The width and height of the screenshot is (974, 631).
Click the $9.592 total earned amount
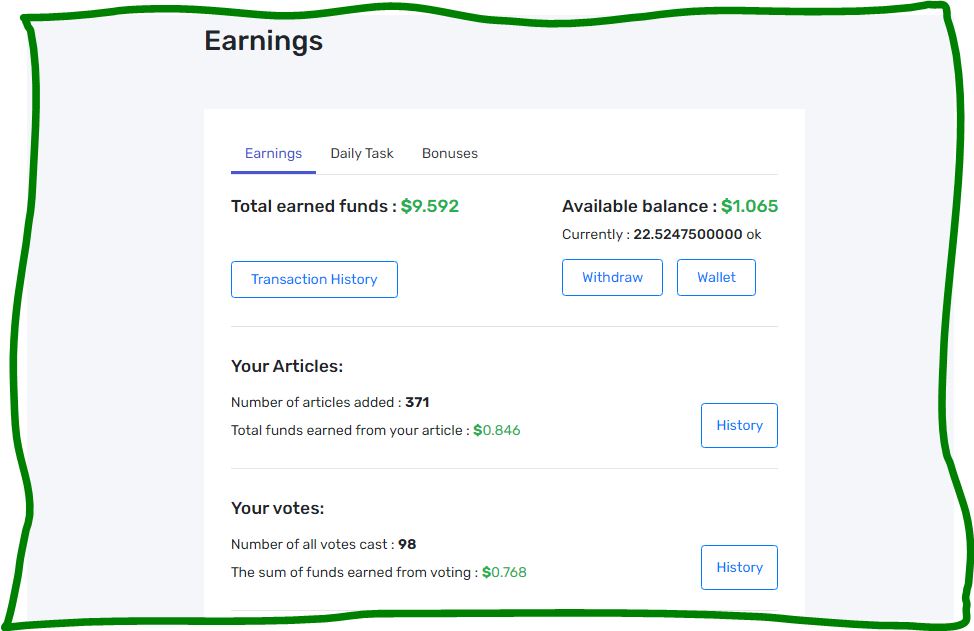pos(430,206)
